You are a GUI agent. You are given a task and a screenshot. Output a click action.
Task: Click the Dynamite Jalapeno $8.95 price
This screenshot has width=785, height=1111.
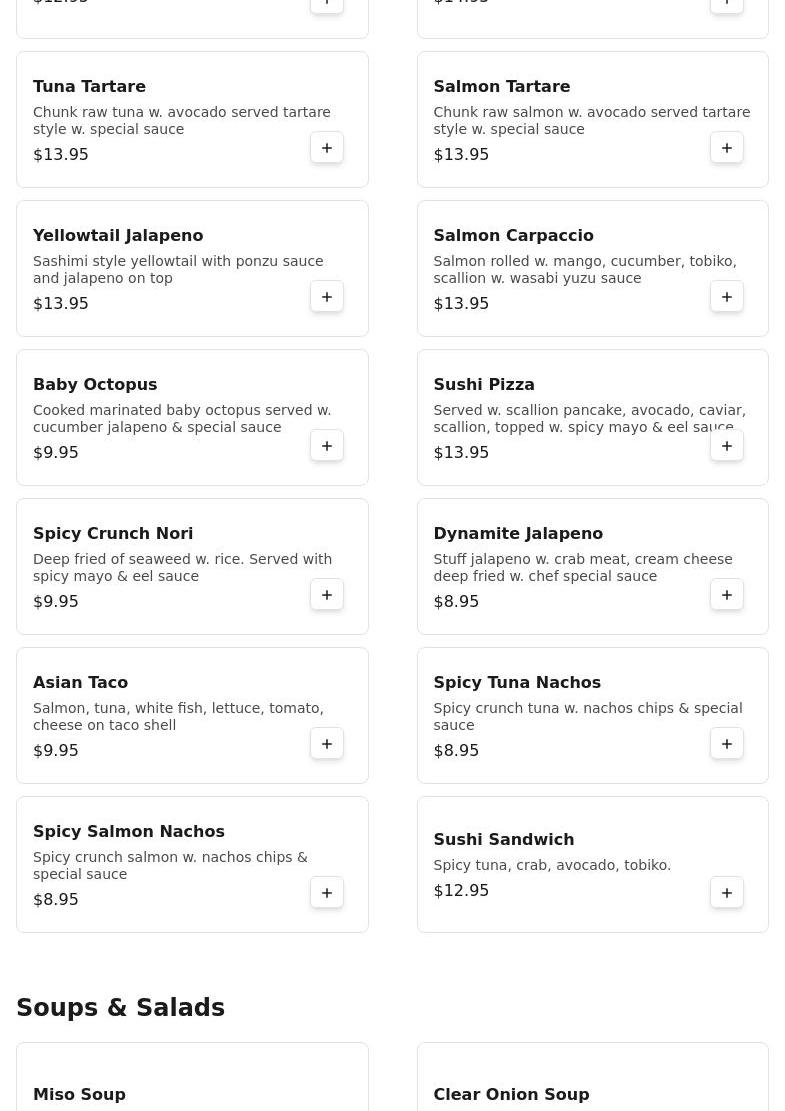click(456, 602)
